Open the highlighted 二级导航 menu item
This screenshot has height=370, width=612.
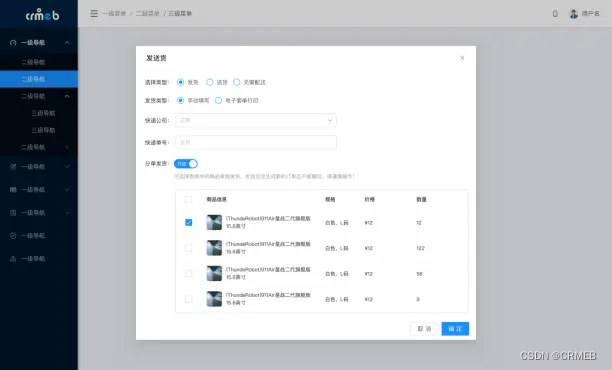click(x=39, y=79)
